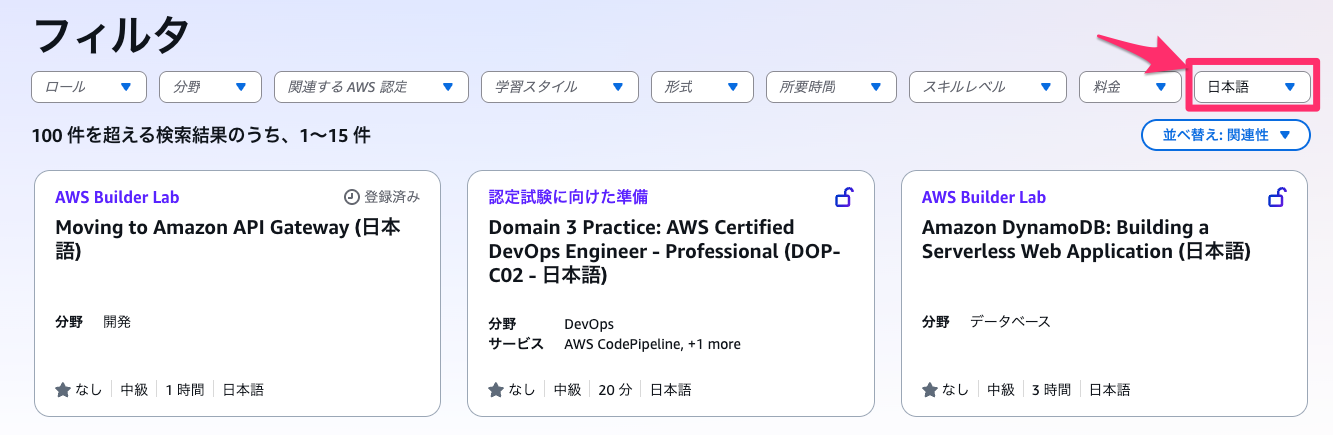Click the search result count text
This screenshot has width=1333, height=435.
(201, 135)
